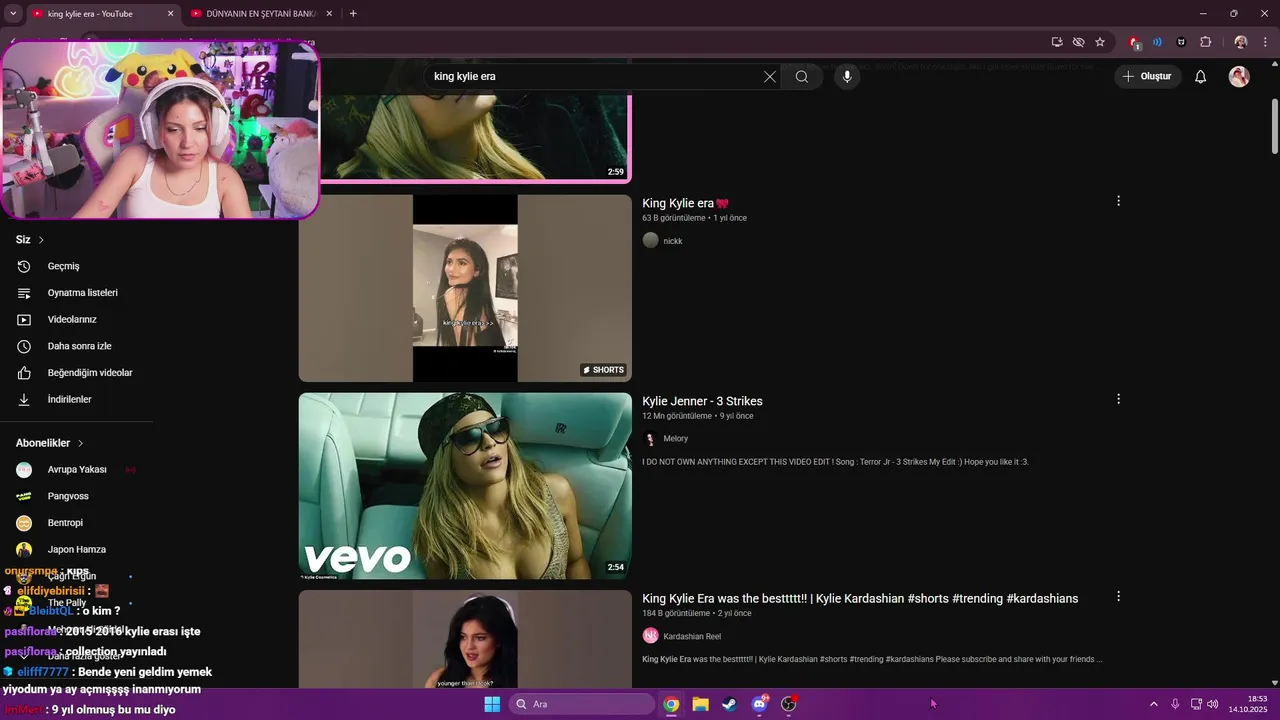Open Daha sonra izle watch later list
Screen dimensions: 1280x720
tap(79, 346)
